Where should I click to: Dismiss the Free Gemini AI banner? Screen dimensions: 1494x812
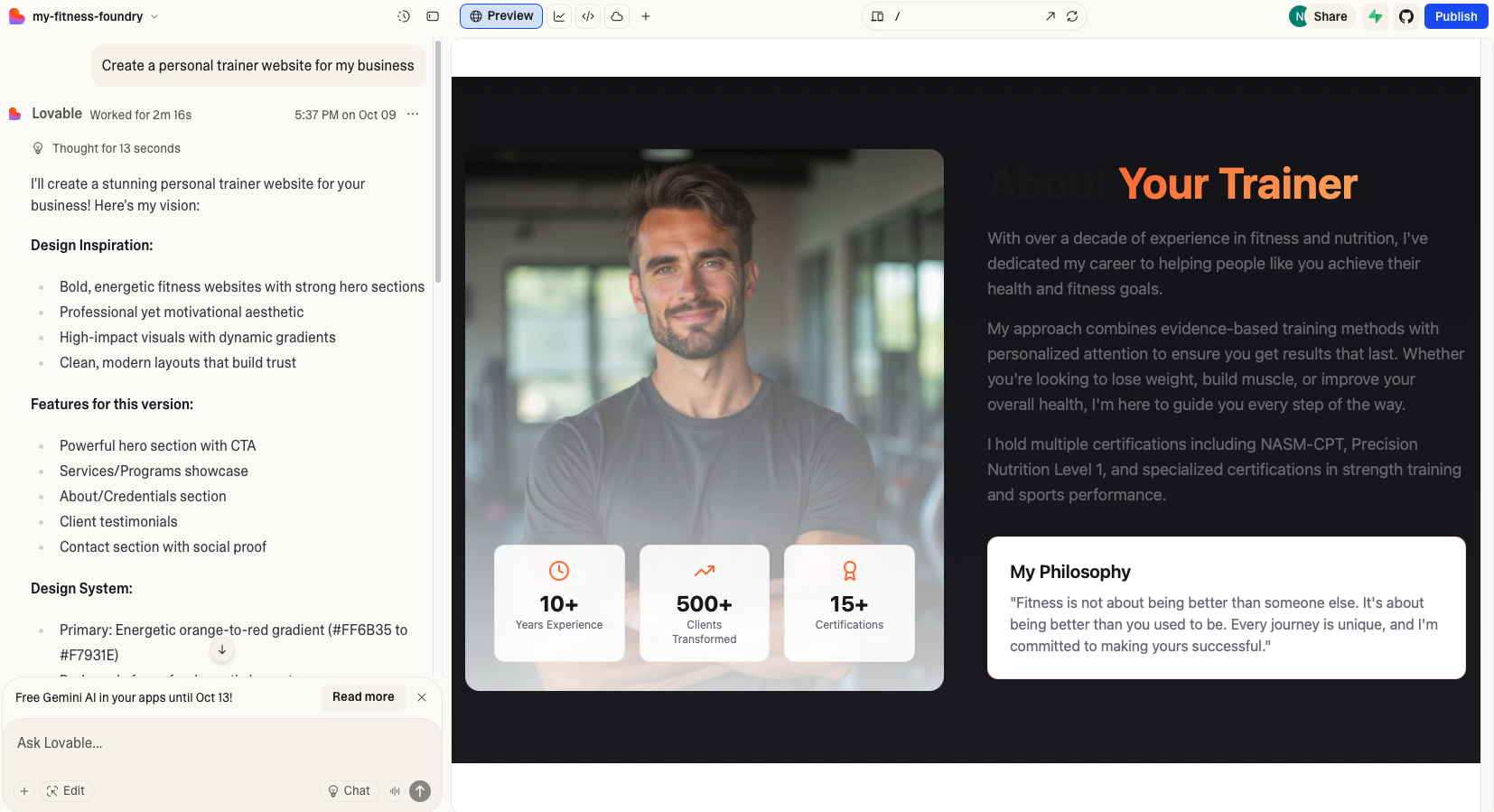pyautogui.click(x=422, y=697)
